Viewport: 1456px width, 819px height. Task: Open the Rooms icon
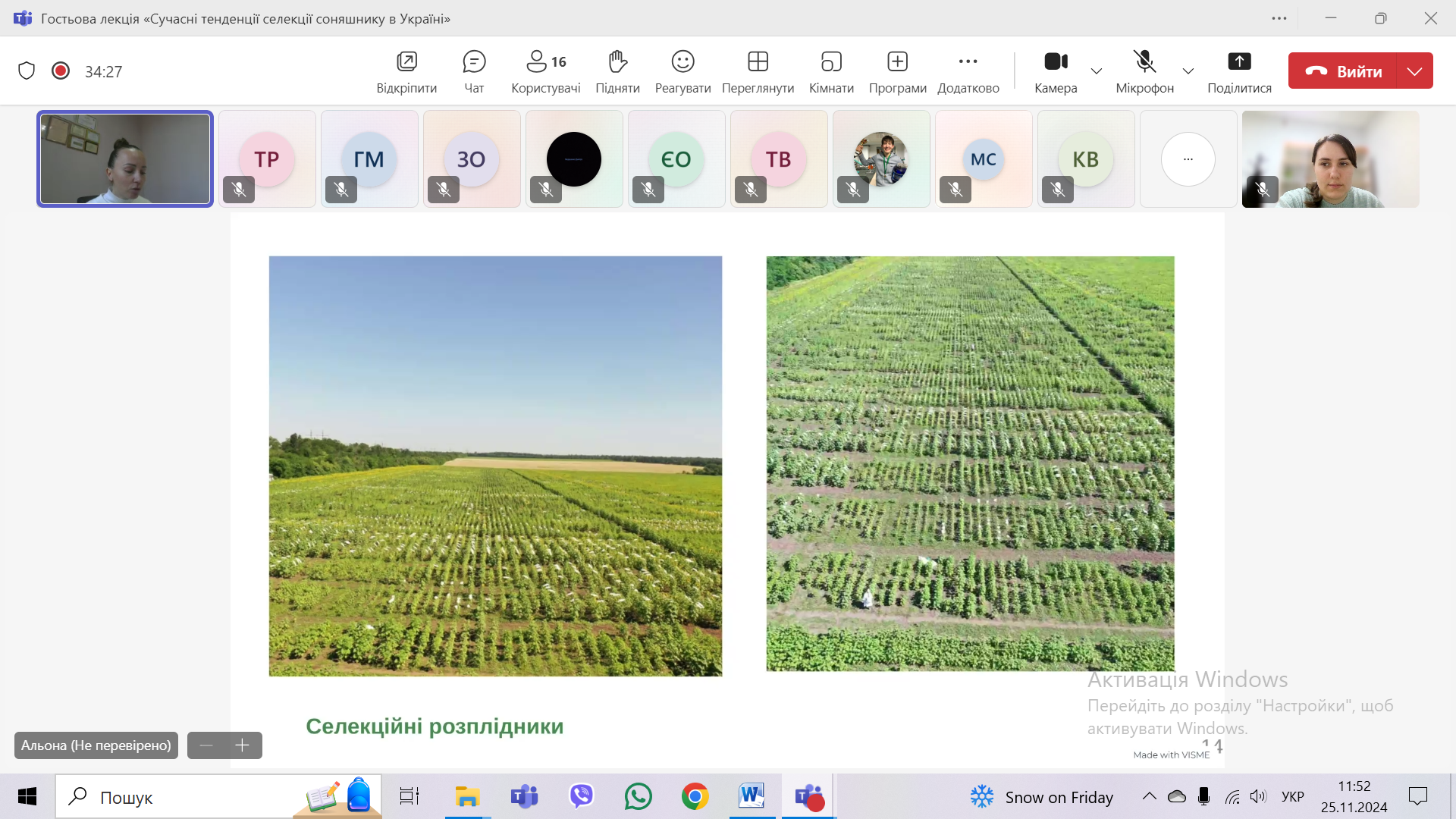coord(831,62)
